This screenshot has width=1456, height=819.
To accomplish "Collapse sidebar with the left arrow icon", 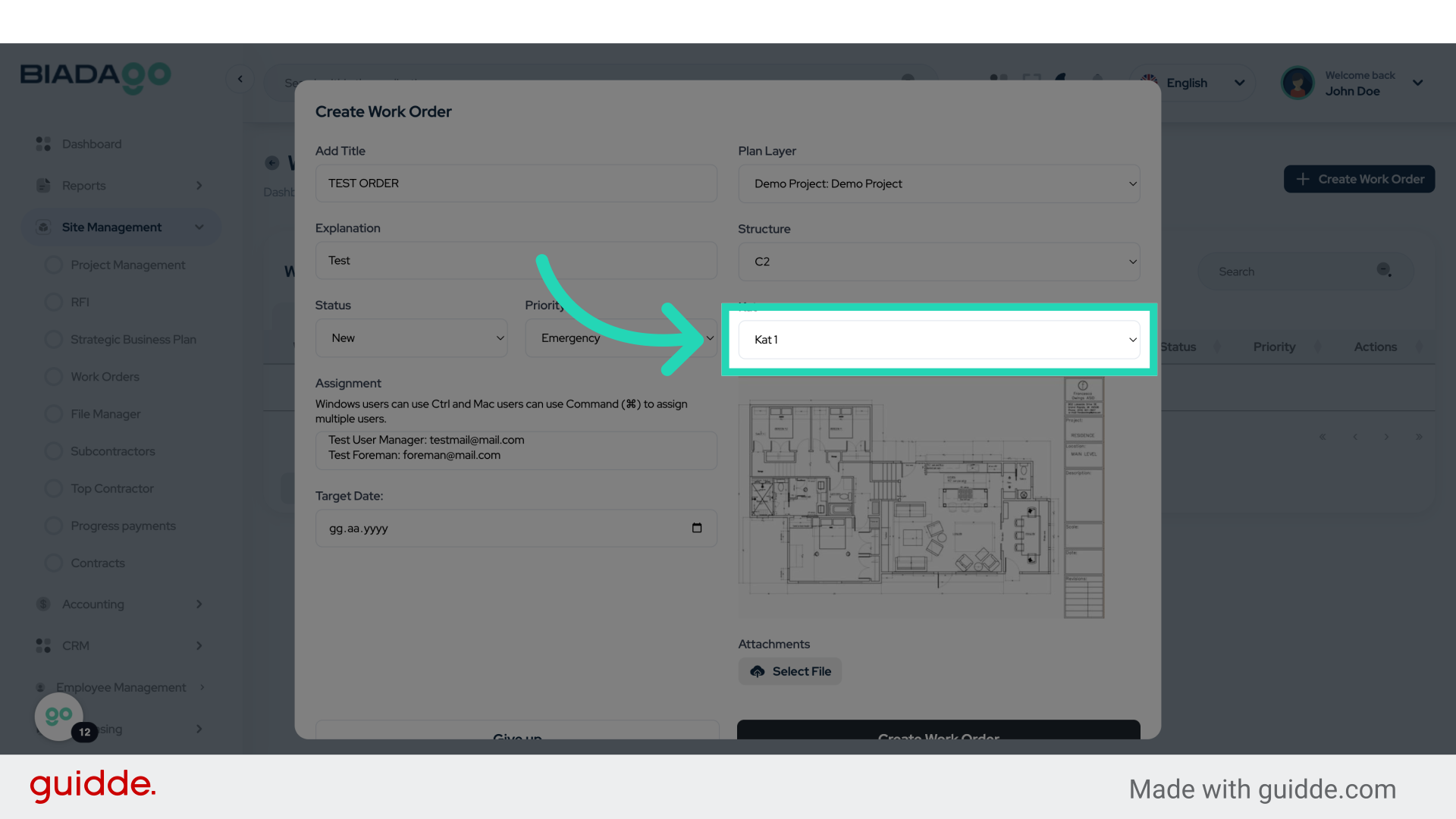I will coord(240,79).
